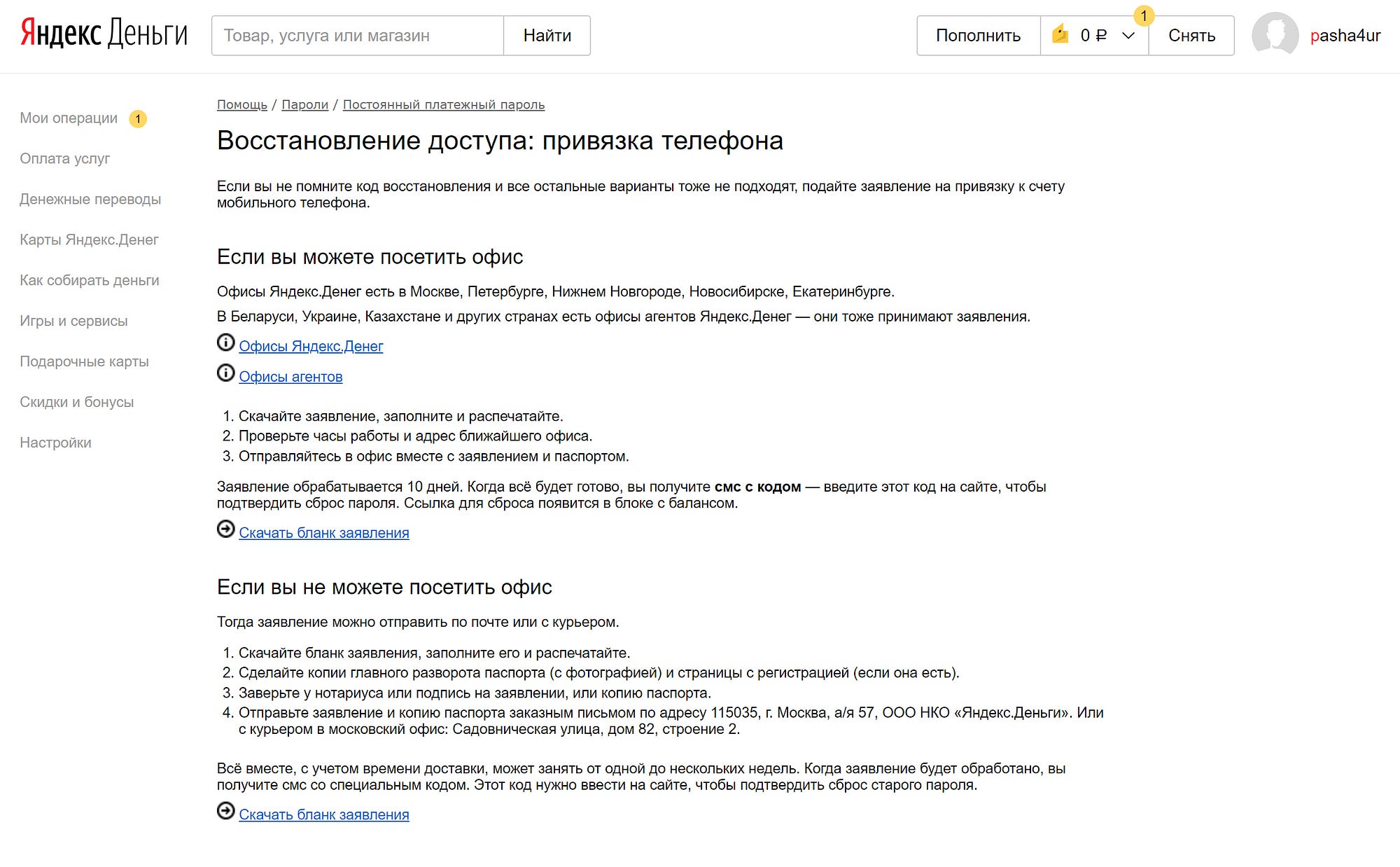The height and width of the screenshot is (867, 1400).
Task: Click line Скачайте заявление, заполните и распечатайте
Action: point(401,416)
